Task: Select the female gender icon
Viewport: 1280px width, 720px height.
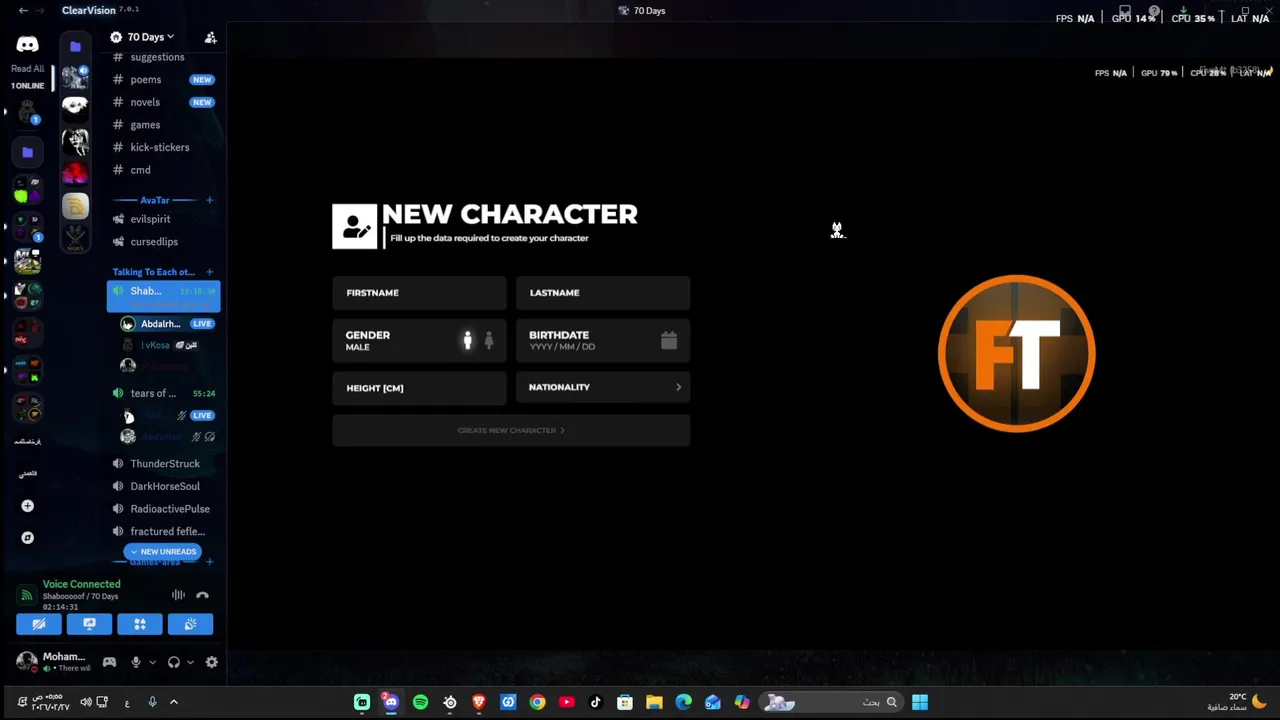Action: 488,340
